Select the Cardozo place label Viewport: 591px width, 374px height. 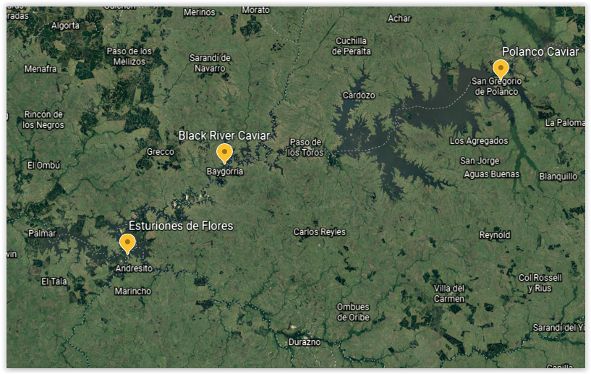pos(359,95)
